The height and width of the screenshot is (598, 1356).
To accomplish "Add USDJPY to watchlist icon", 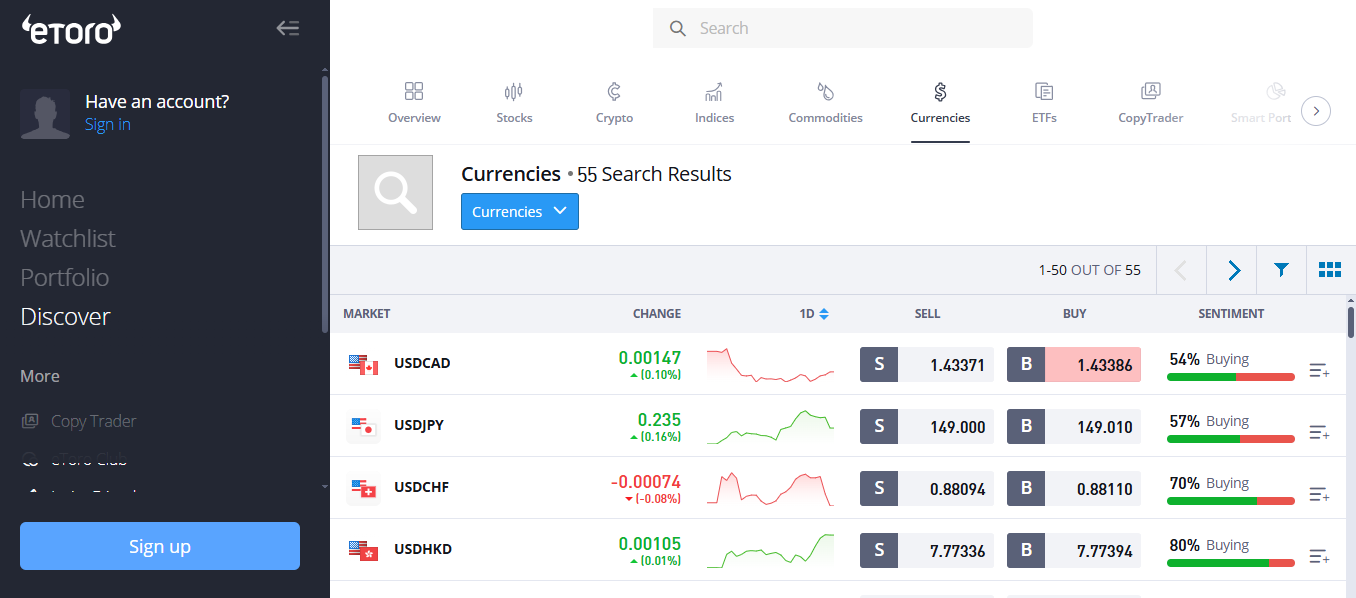I will [x=1319, y=433].
